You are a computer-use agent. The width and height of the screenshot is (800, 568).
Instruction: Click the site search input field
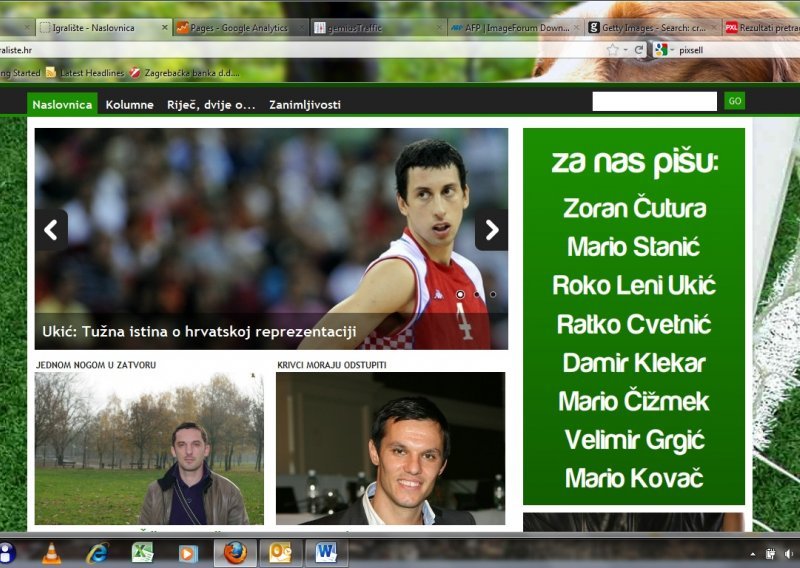point(654,101)
